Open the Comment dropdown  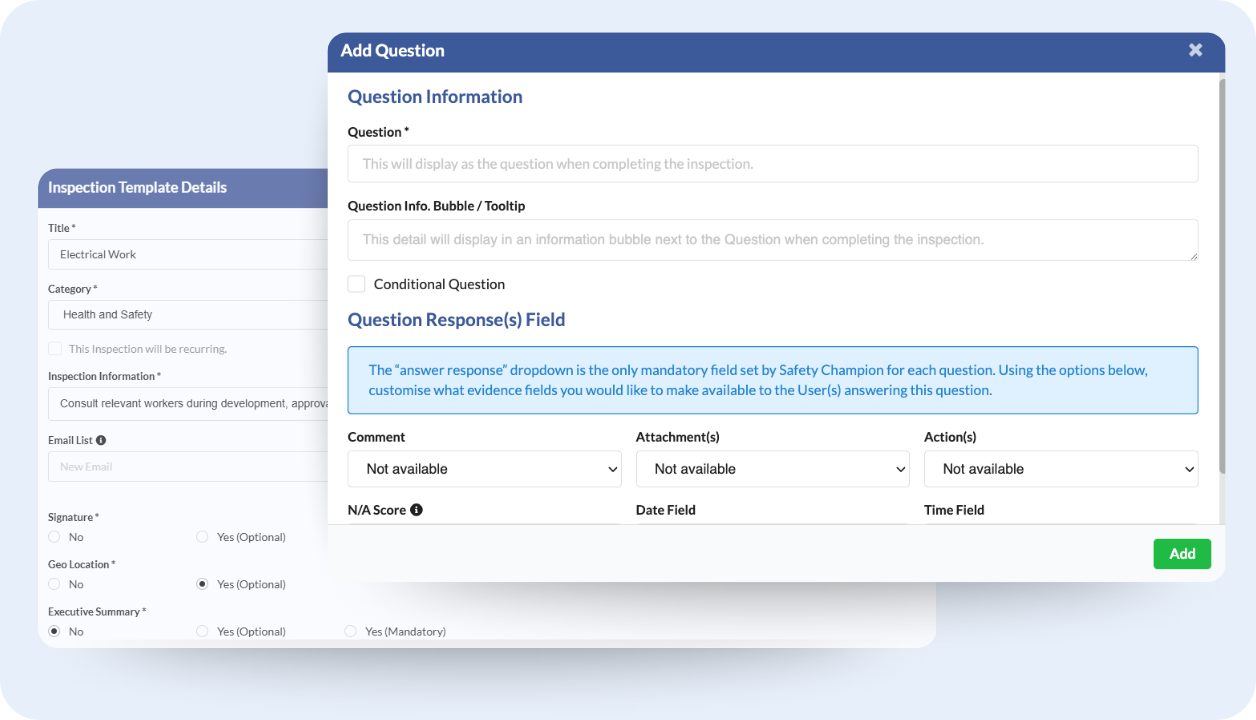[484, 469]
